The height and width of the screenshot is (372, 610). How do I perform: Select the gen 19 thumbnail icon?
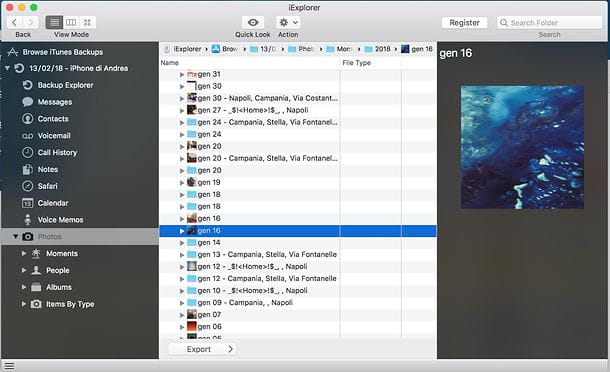[191, 182]
